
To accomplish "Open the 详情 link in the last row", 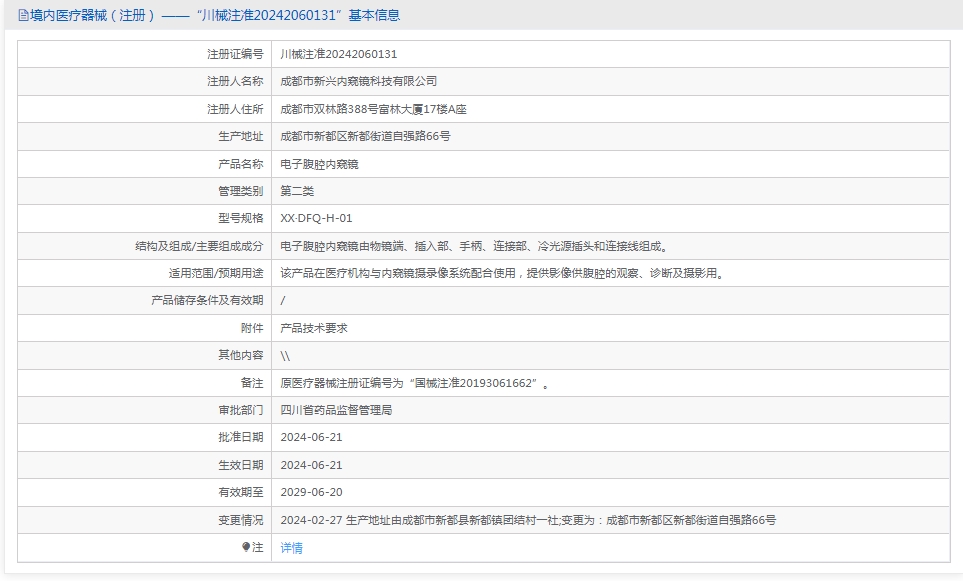I will [x=291, y=547].
